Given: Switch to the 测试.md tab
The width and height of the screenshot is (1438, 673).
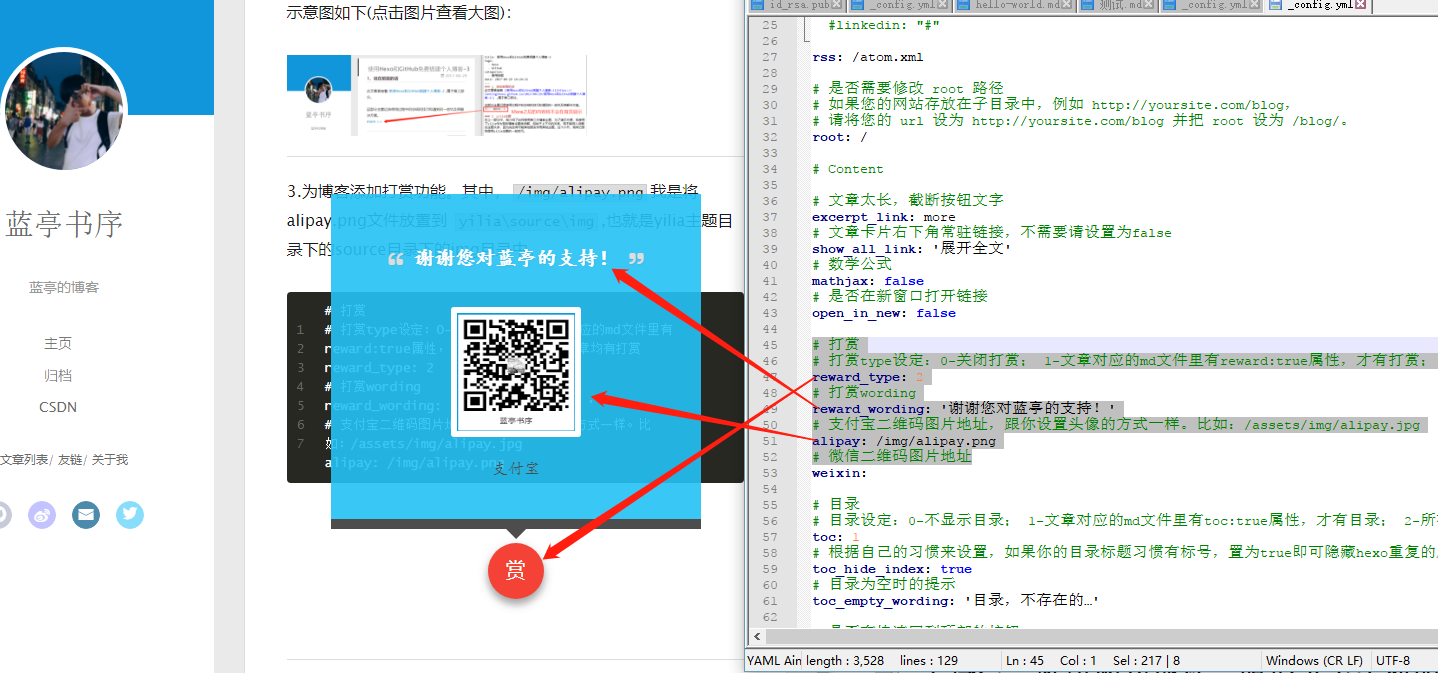Looking at the screenshot, I should pos(1117,5).
